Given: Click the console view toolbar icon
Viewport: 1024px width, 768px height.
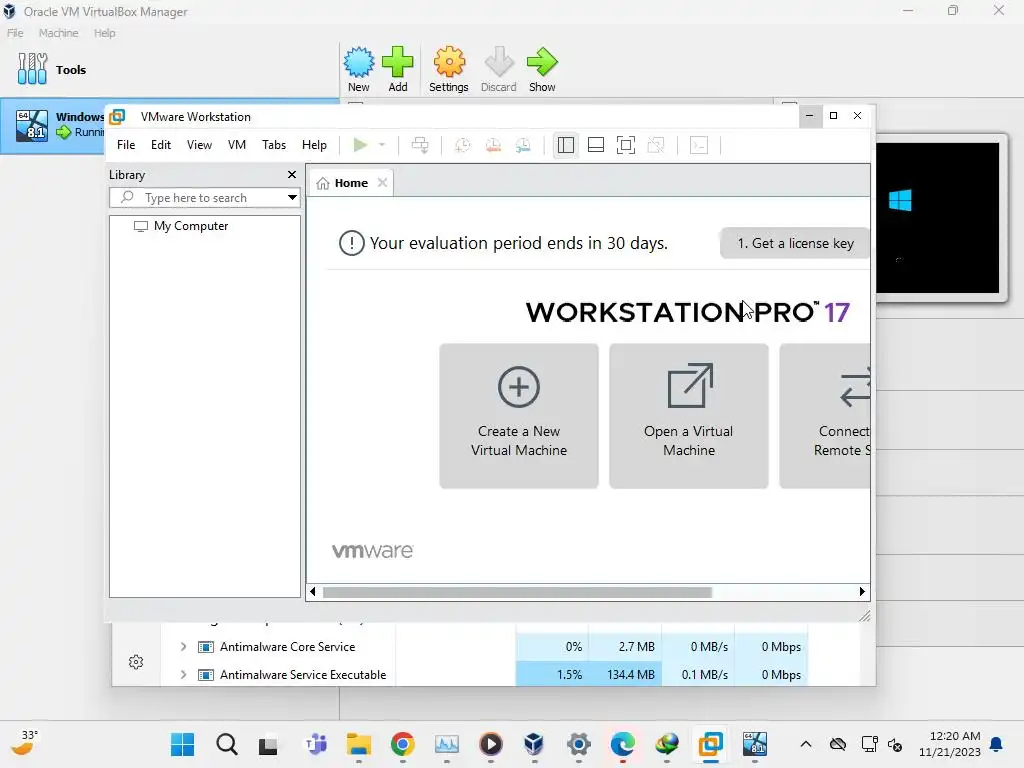Looking at the screenshot, I should click(699, 145).
